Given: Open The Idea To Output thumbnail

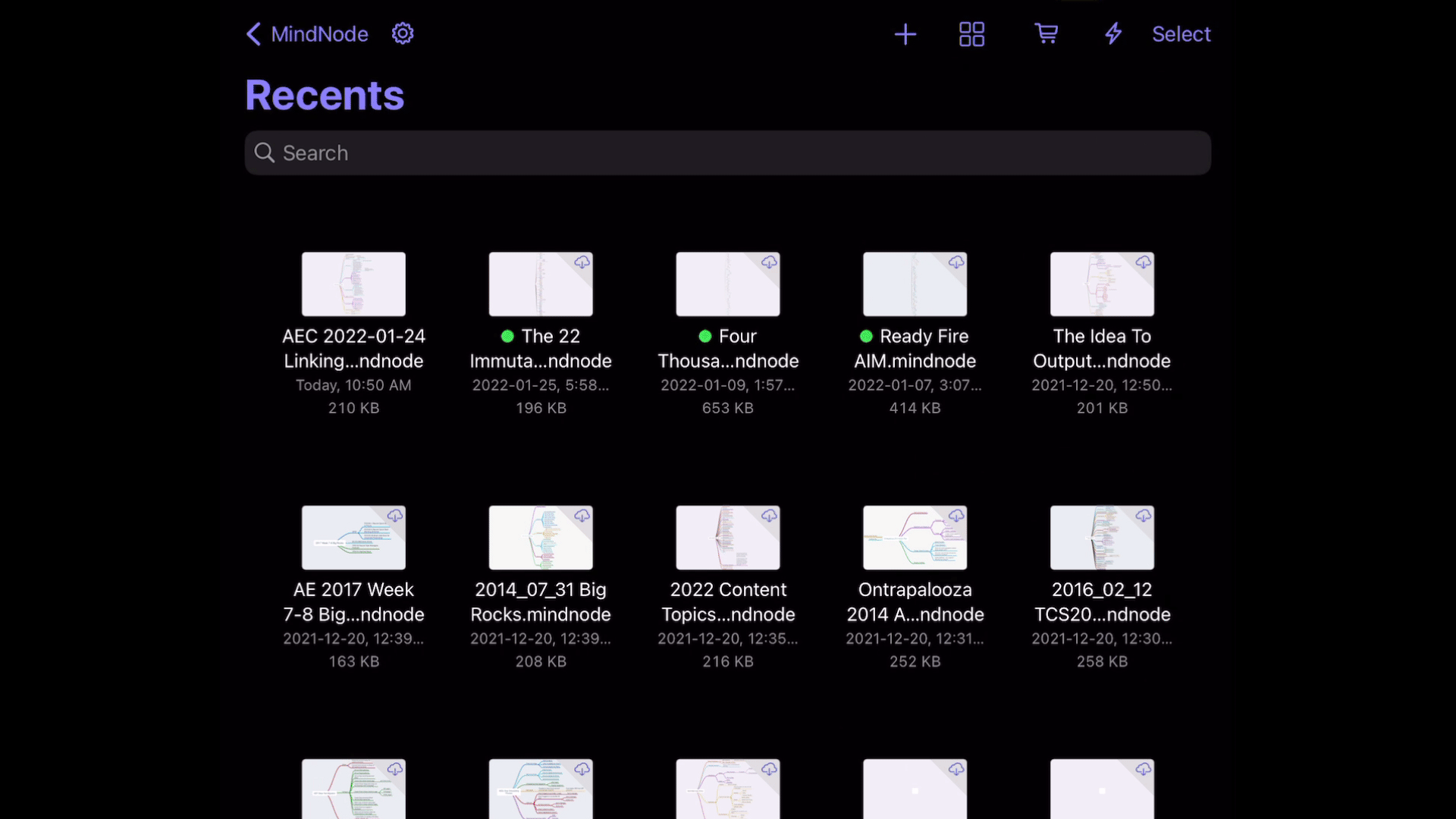Looking at the screenshot, I should click(1103, 284).
